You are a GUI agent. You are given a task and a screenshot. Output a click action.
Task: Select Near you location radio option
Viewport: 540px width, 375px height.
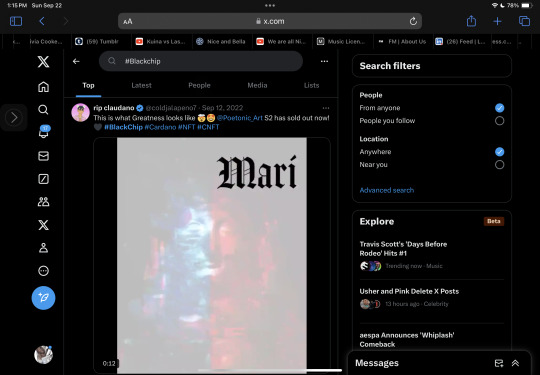click(499, 165)
